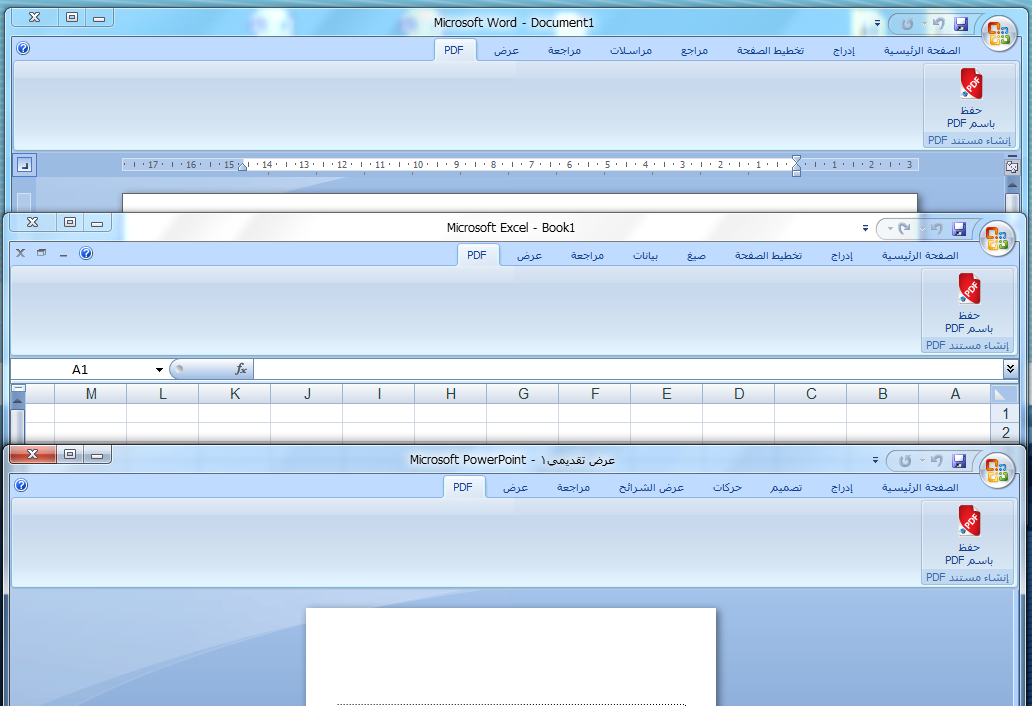Open Undo history dropdown arrow in PowerPoint

[x=922, y=461]
